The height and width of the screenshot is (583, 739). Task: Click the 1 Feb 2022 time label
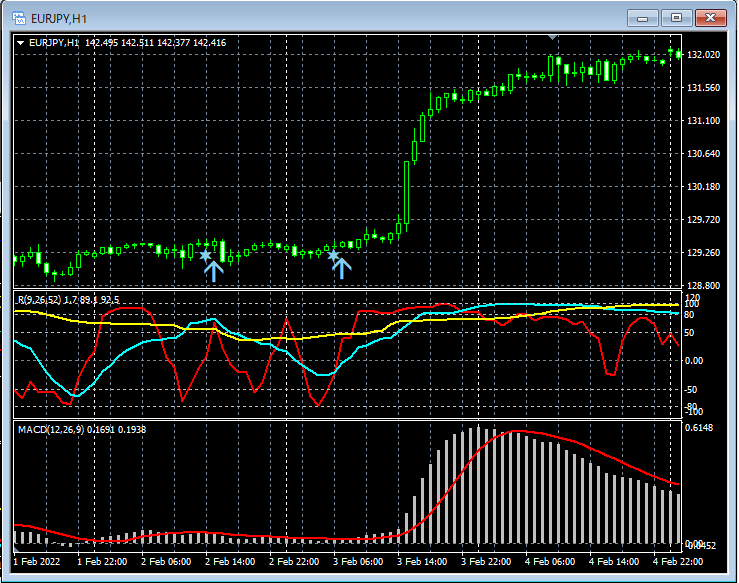(37, 562)
